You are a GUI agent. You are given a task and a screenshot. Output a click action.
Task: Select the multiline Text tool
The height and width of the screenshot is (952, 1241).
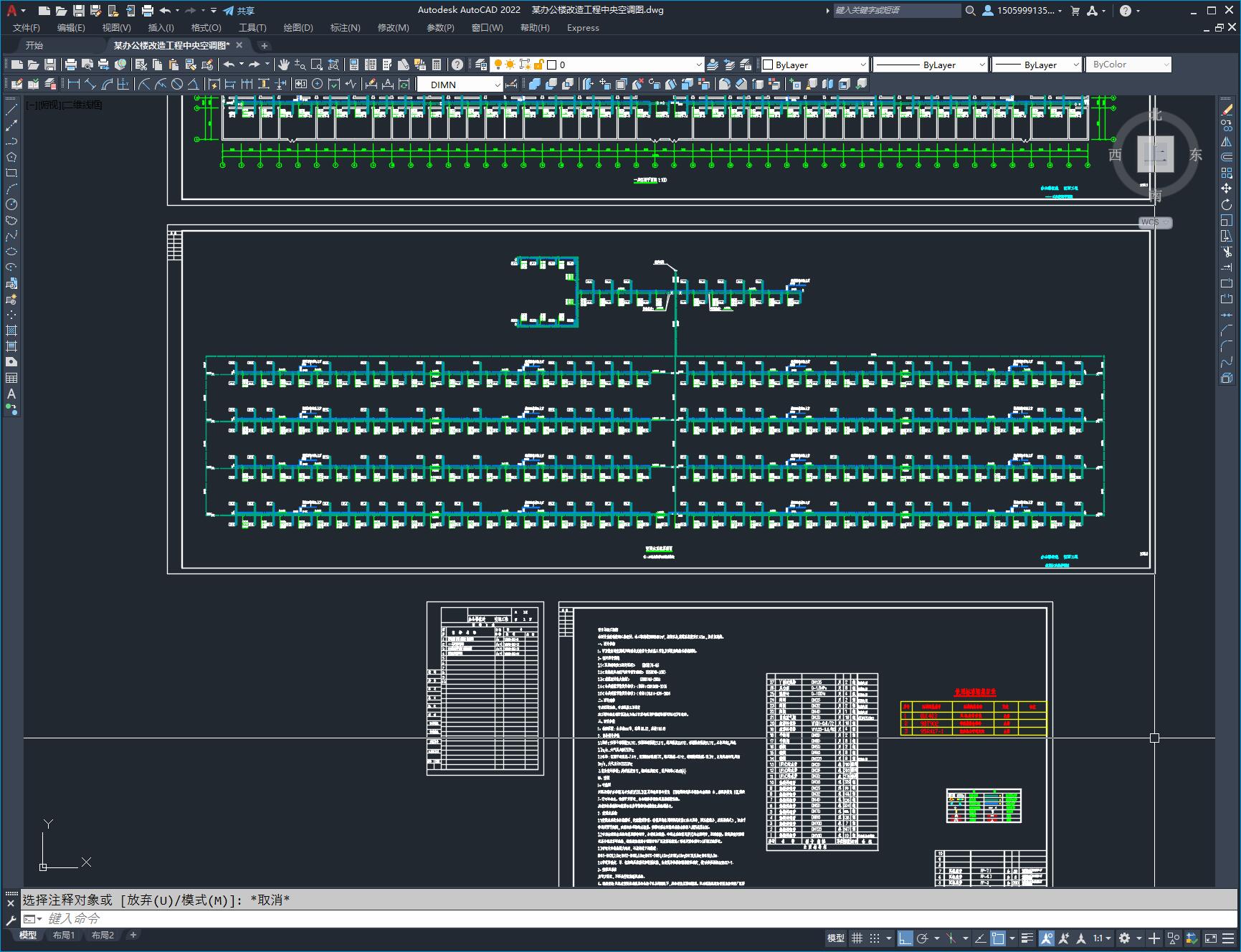[11, 394]
